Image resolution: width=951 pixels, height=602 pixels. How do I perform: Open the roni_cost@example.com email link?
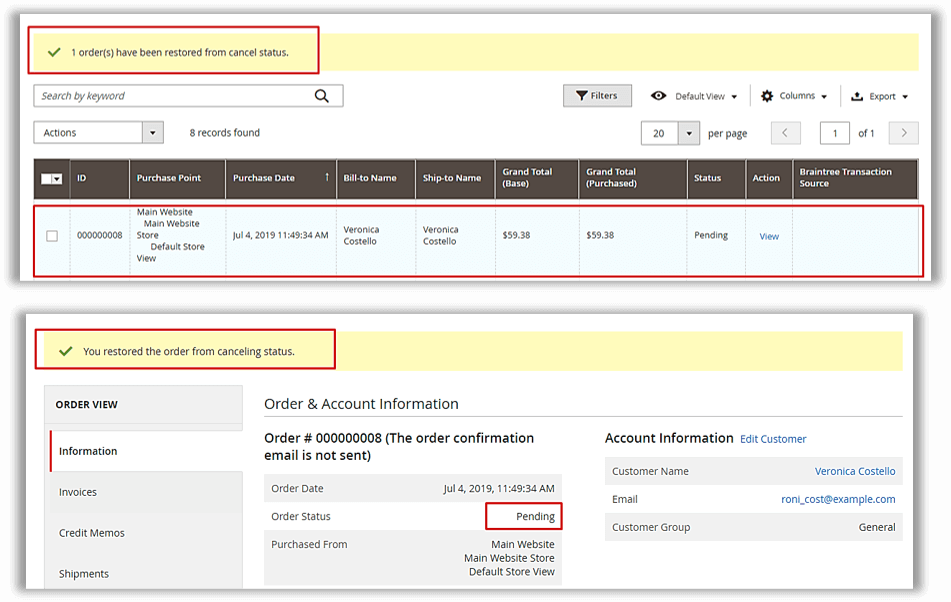pos(838,499)
